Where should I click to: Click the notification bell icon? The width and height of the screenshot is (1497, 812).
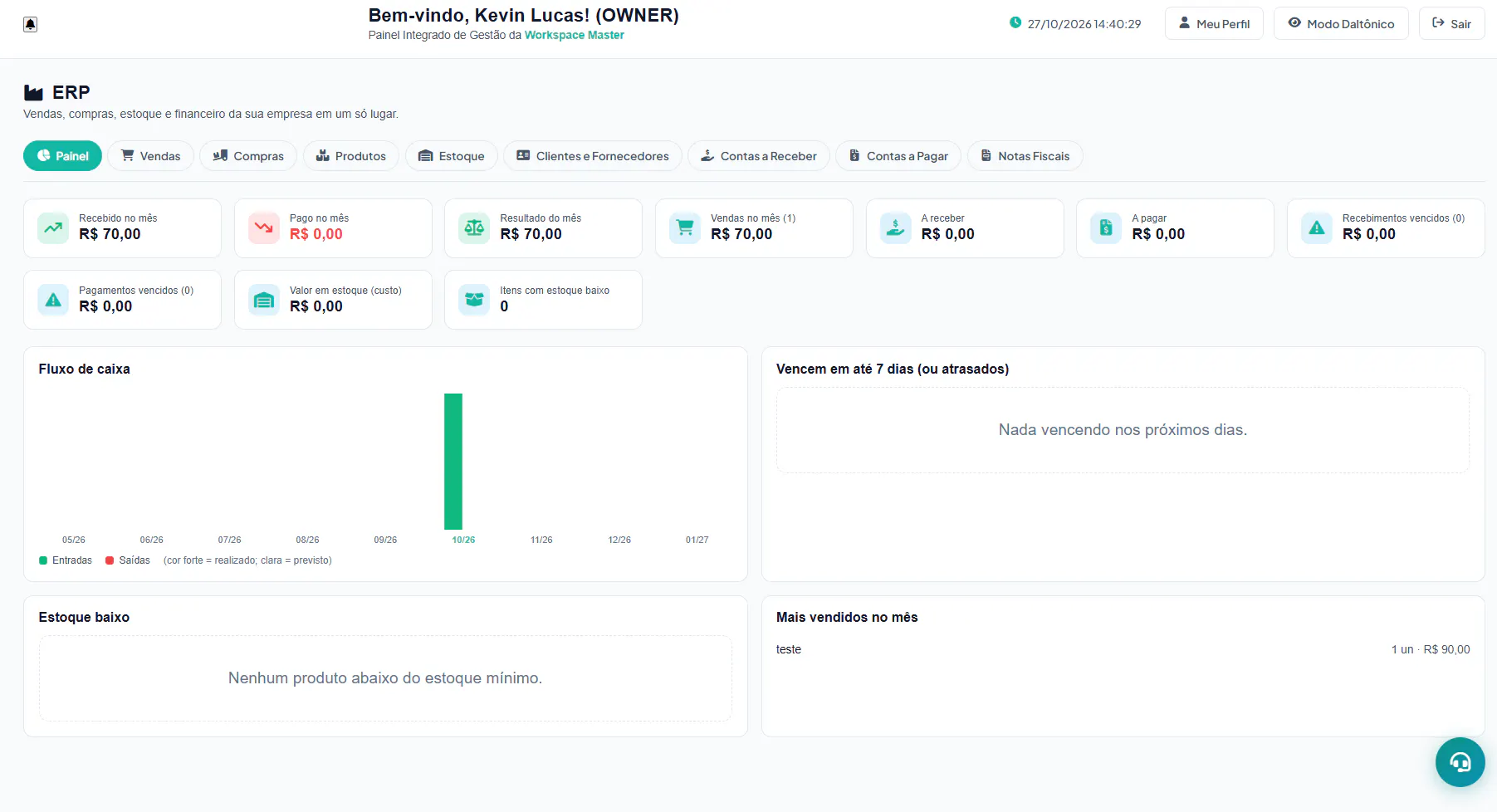point(30,24)
